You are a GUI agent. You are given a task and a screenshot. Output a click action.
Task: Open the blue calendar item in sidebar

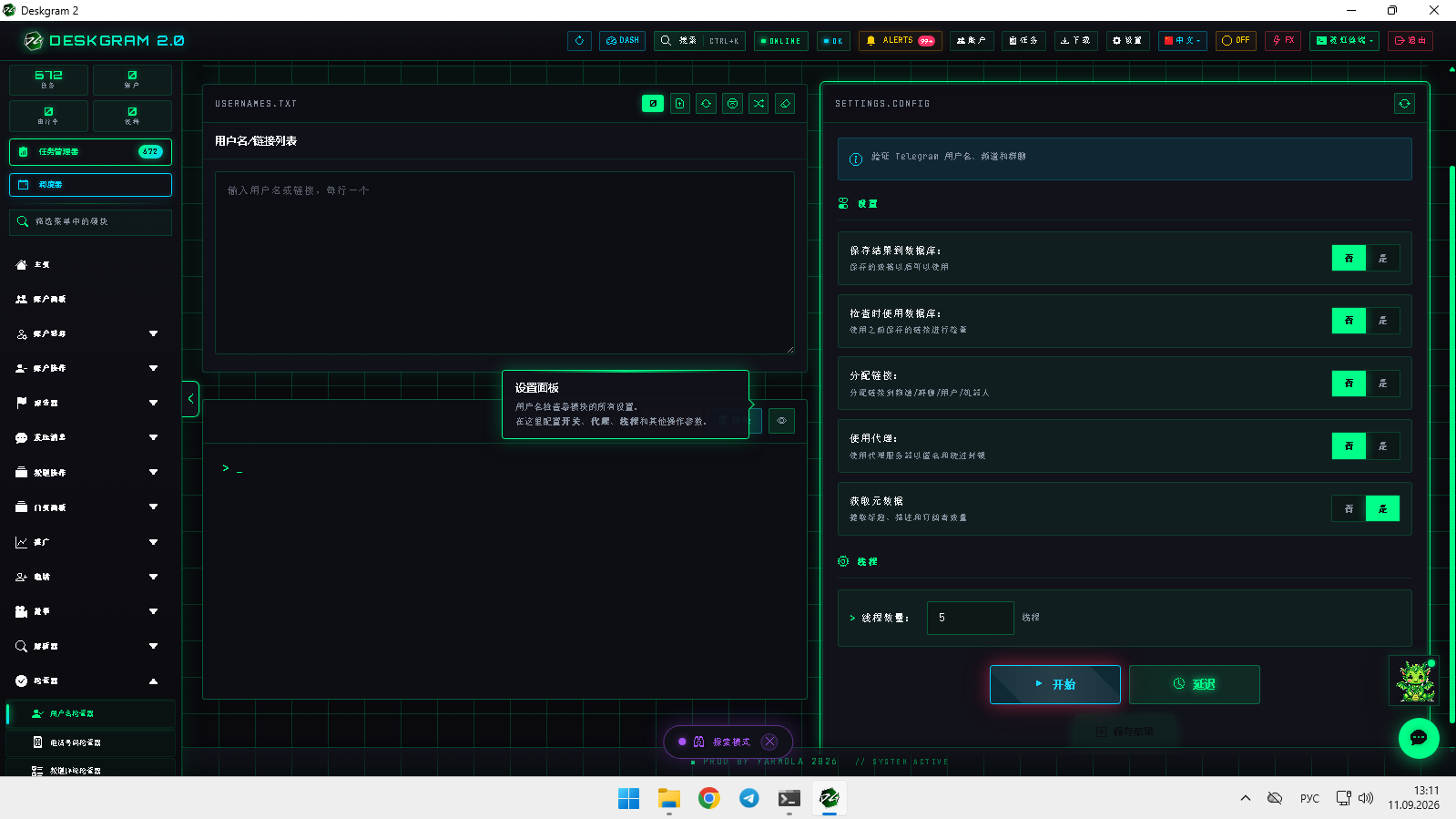90,185
